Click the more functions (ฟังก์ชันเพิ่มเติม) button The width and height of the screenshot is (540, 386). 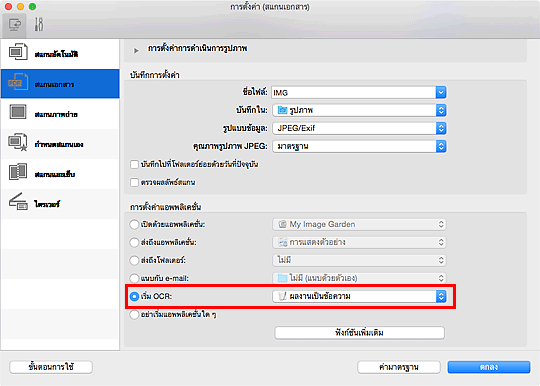(x=360, y=333)
